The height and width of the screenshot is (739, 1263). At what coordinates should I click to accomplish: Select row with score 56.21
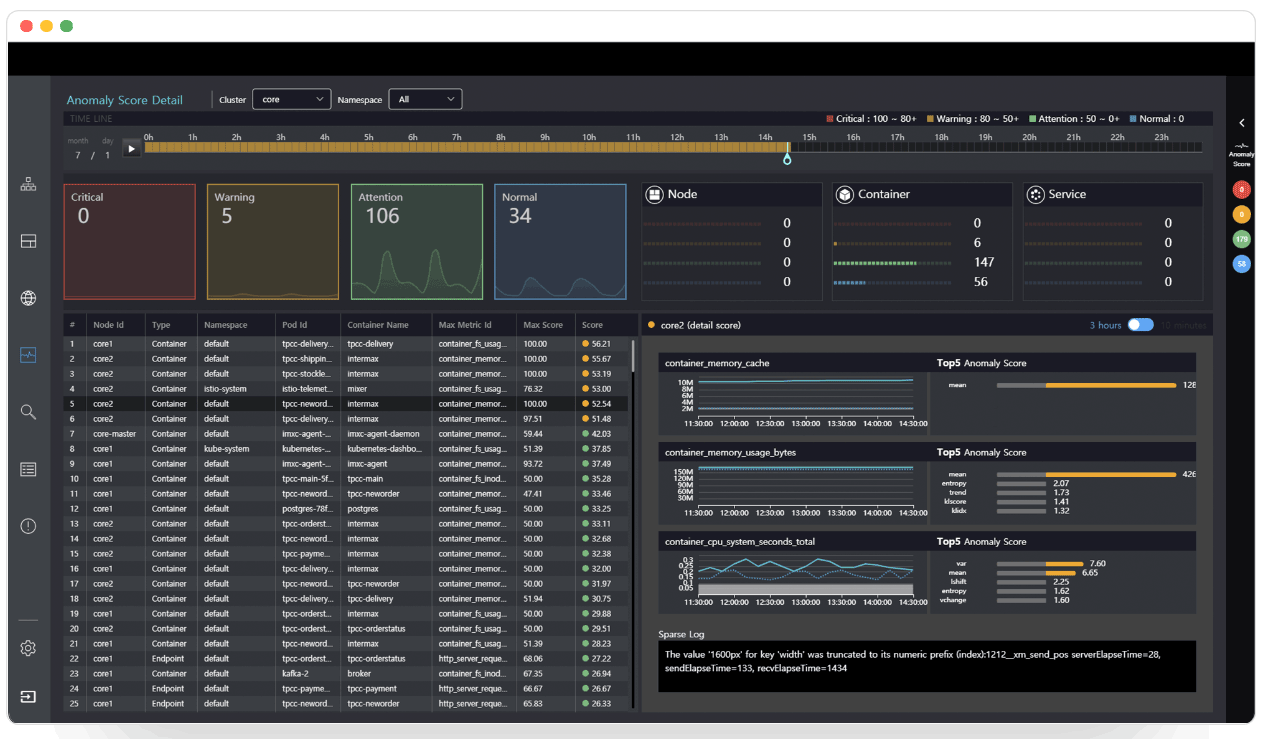point(346,344)
